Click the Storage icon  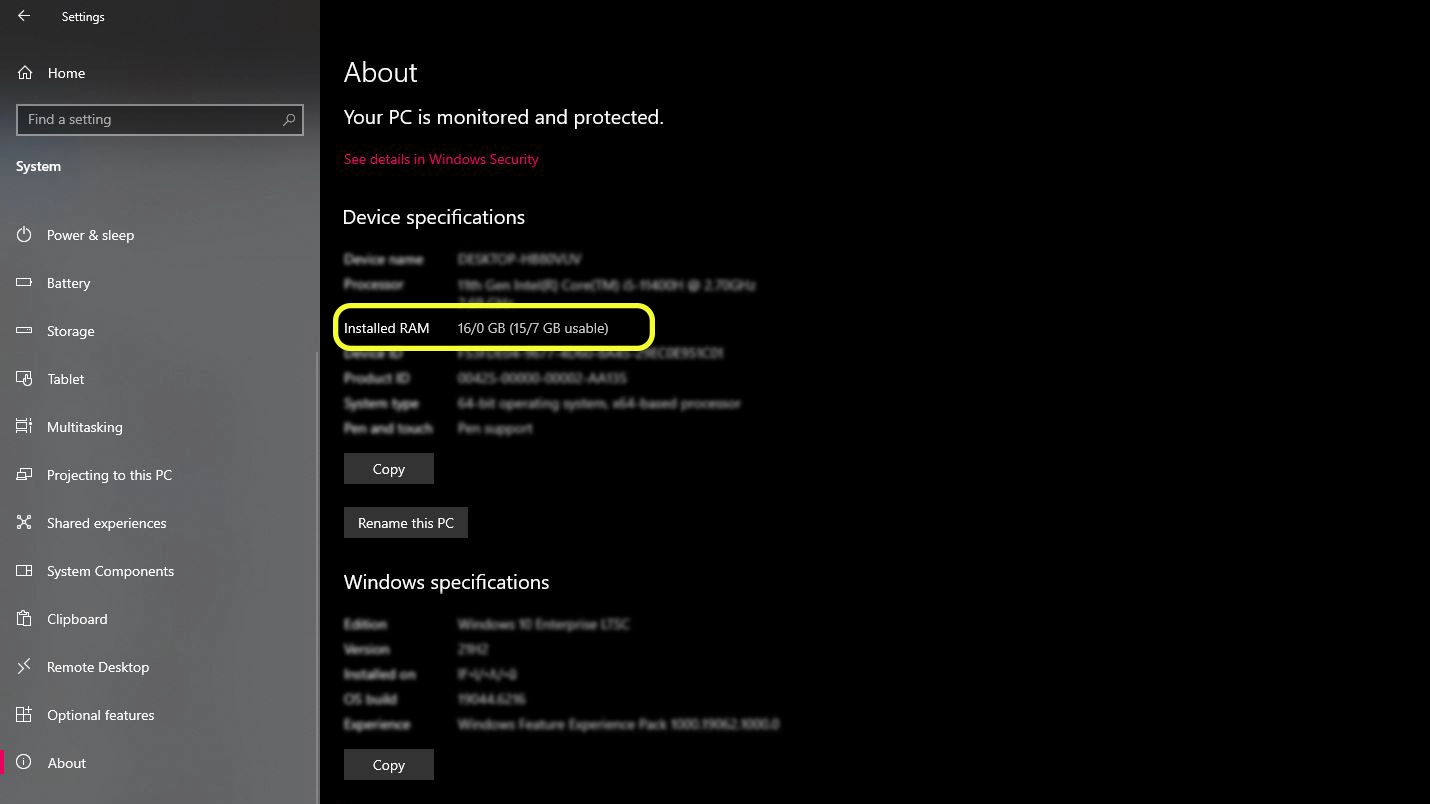tap(25, 331)
